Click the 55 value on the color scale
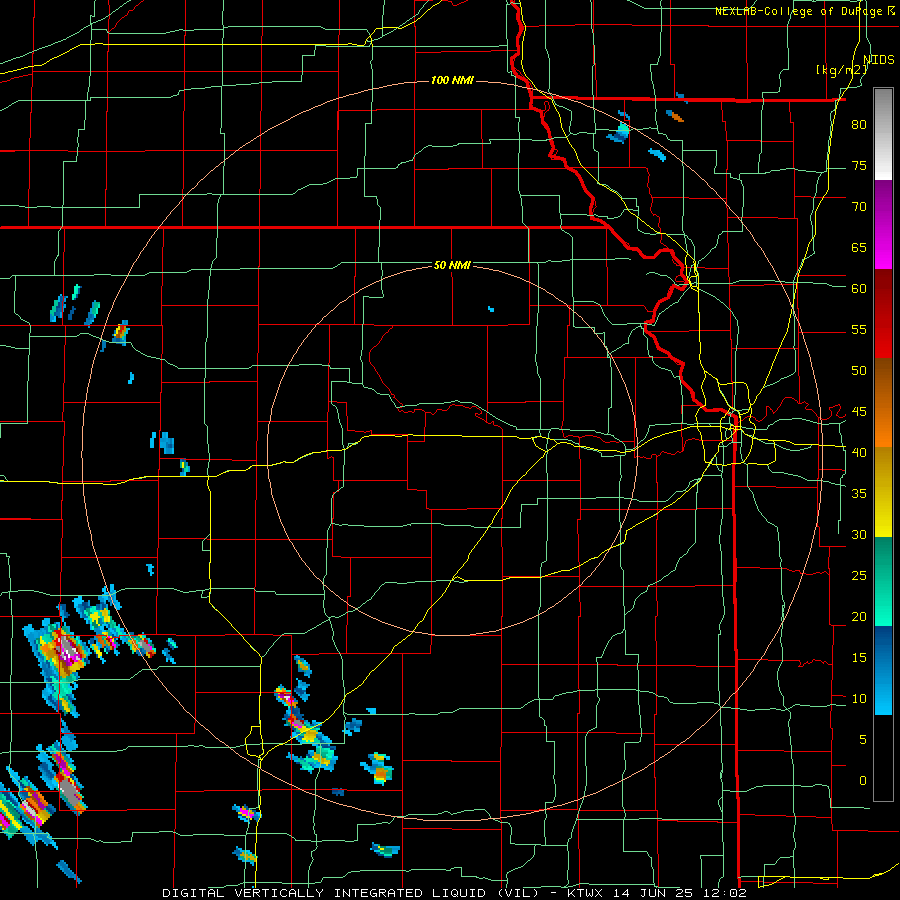This screenshot has height=900, width=900. pyautogui.click(x=859, y=329)
